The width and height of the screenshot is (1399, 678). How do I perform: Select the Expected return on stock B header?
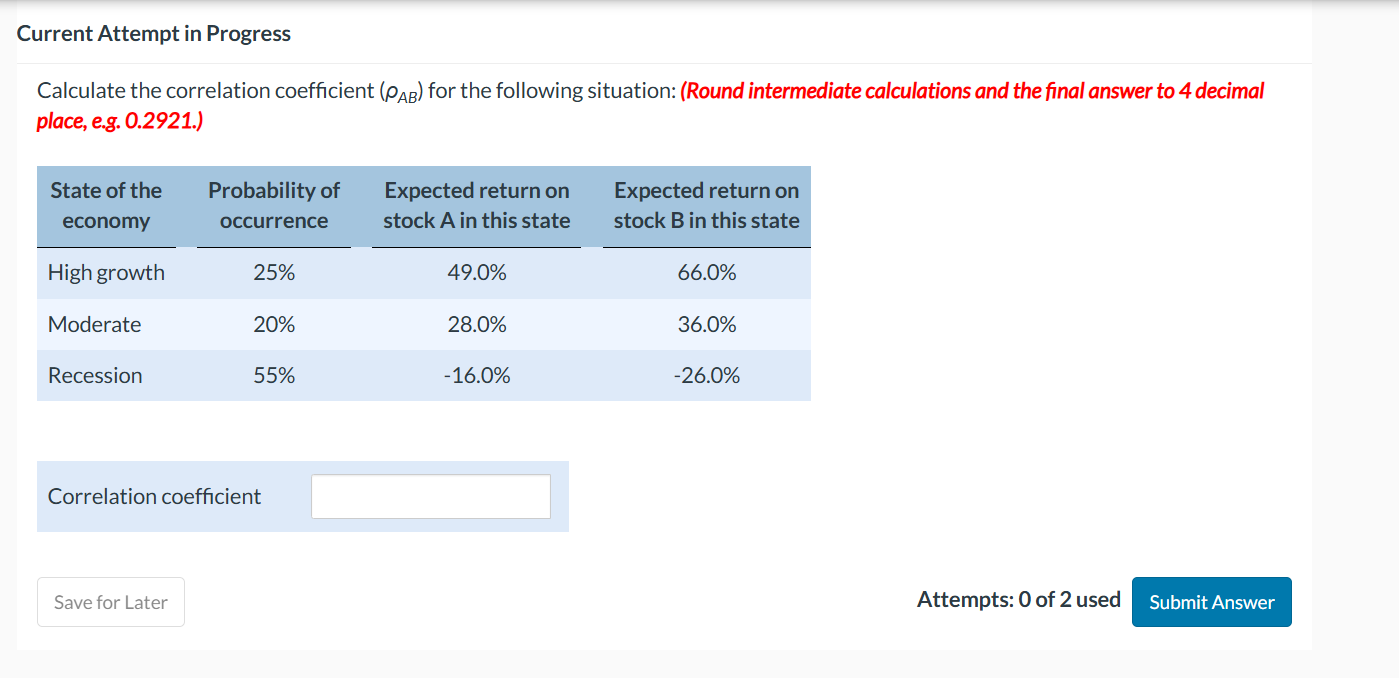705,205
